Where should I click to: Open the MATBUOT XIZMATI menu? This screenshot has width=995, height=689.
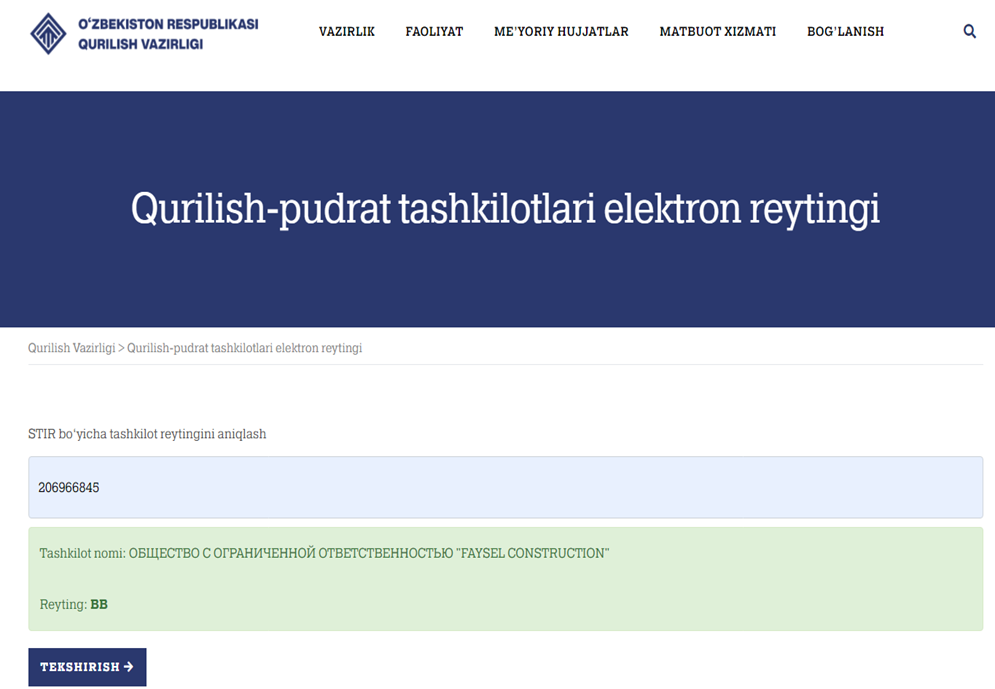coord(718,32)
